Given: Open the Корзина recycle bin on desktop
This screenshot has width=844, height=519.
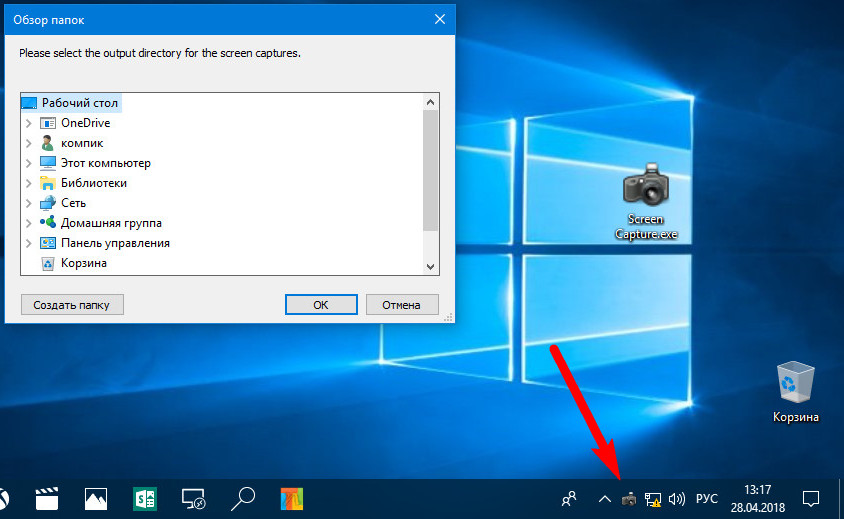Looking at the screenshot, I should (796, 392).
